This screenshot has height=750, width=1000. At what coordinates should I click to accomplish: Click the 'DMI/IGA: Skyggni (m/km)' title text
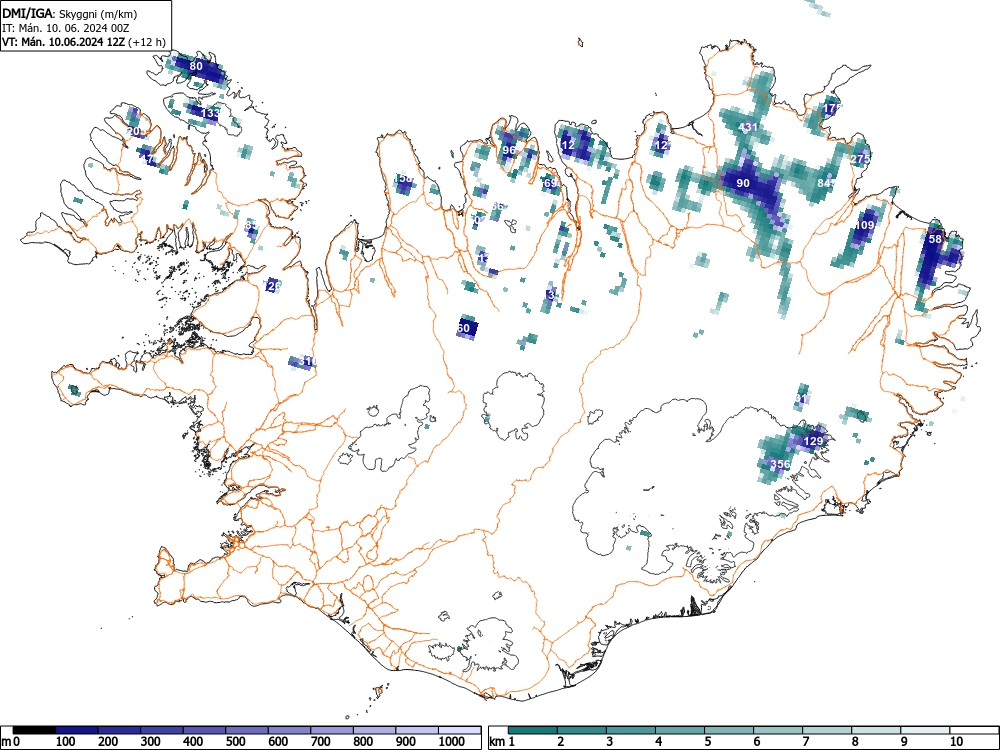tap(70, 14)
